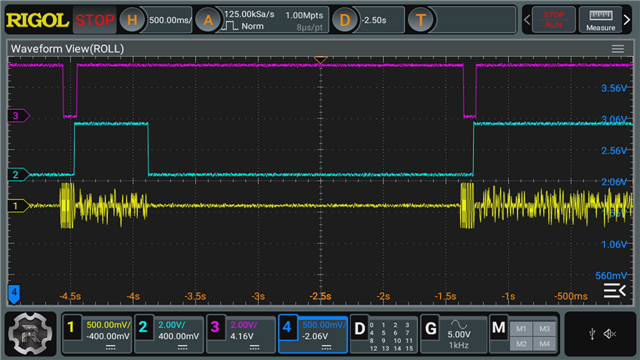The image size is (640, 360).
Task: Click the USB connection icon
Action: coord(592,334)
